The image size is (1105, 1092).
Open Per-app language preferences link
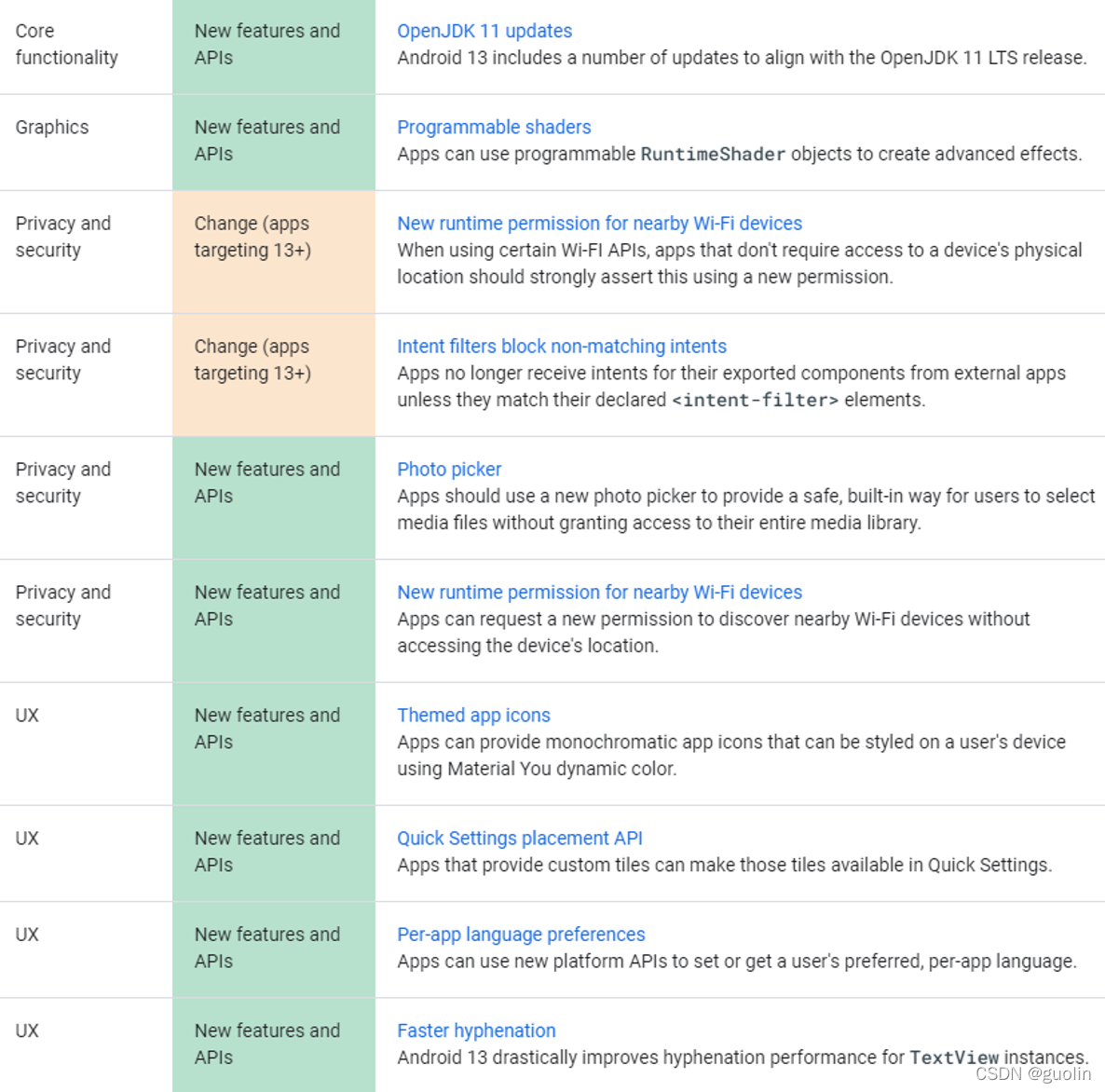click(x=521, y=935)
